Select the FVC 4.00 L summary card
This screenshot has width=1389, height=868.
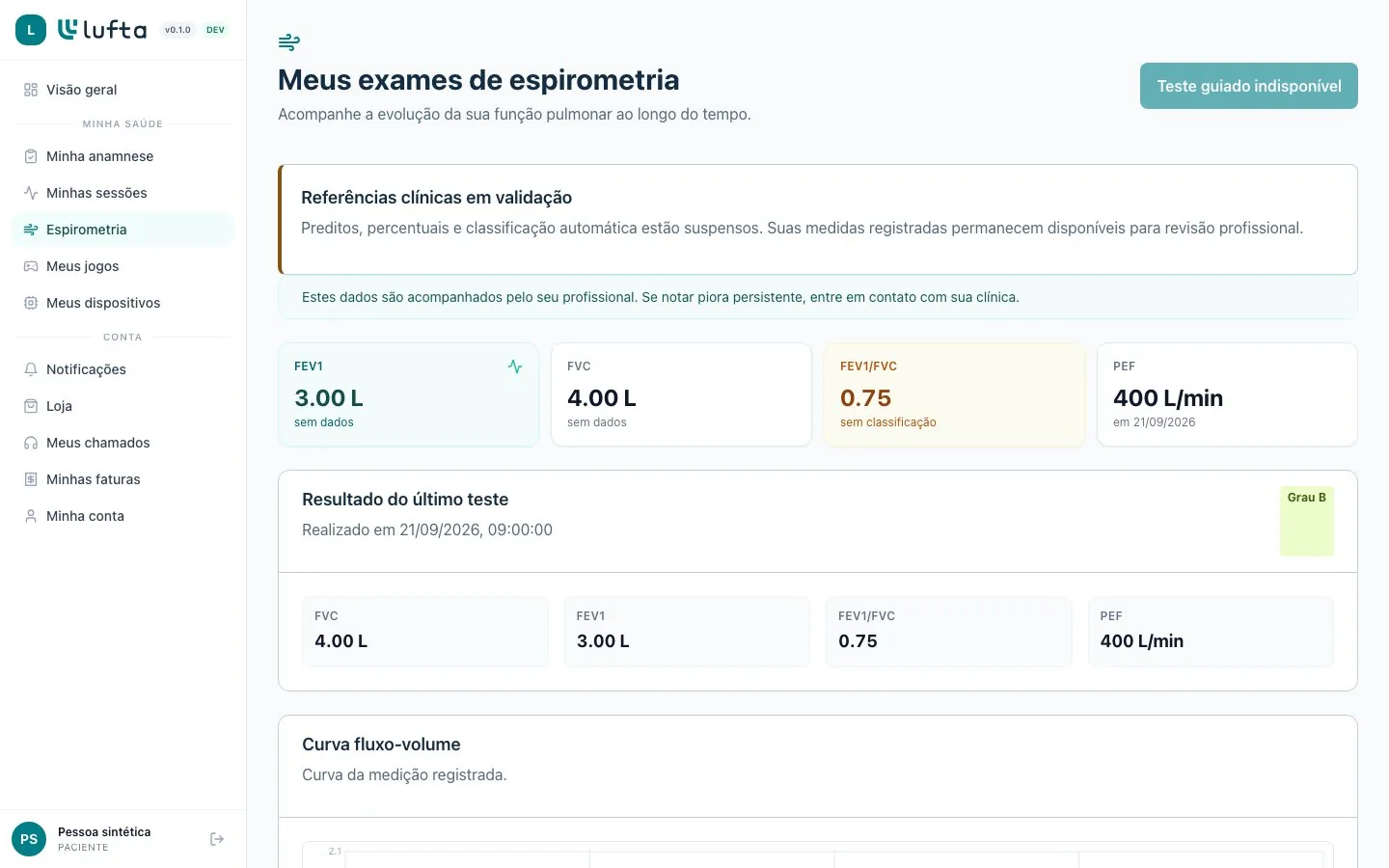(x=681, y=394)
